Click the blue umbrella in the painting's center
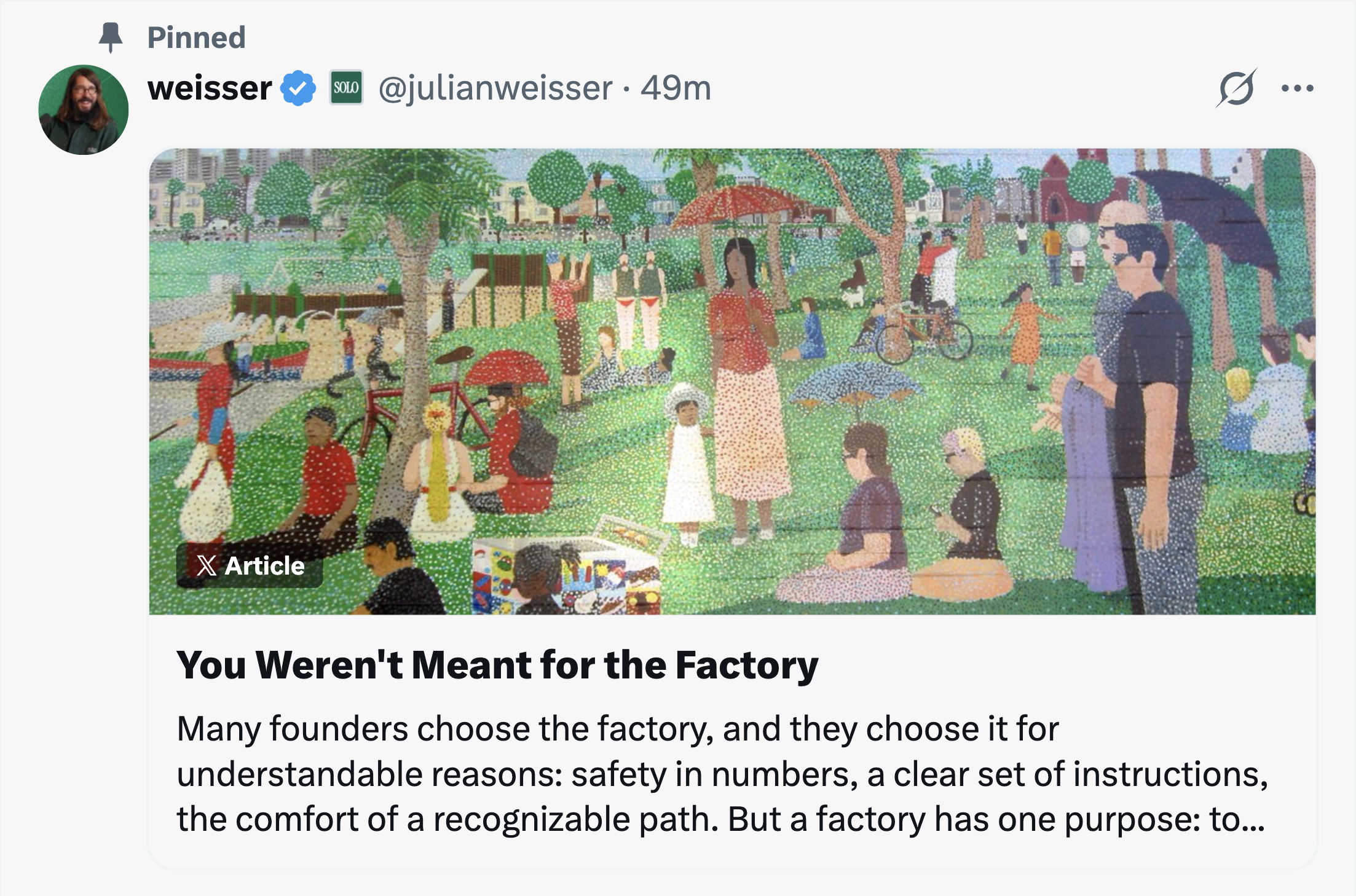The height and width of the screenshot is (896, 1356). tap(854, 381)
